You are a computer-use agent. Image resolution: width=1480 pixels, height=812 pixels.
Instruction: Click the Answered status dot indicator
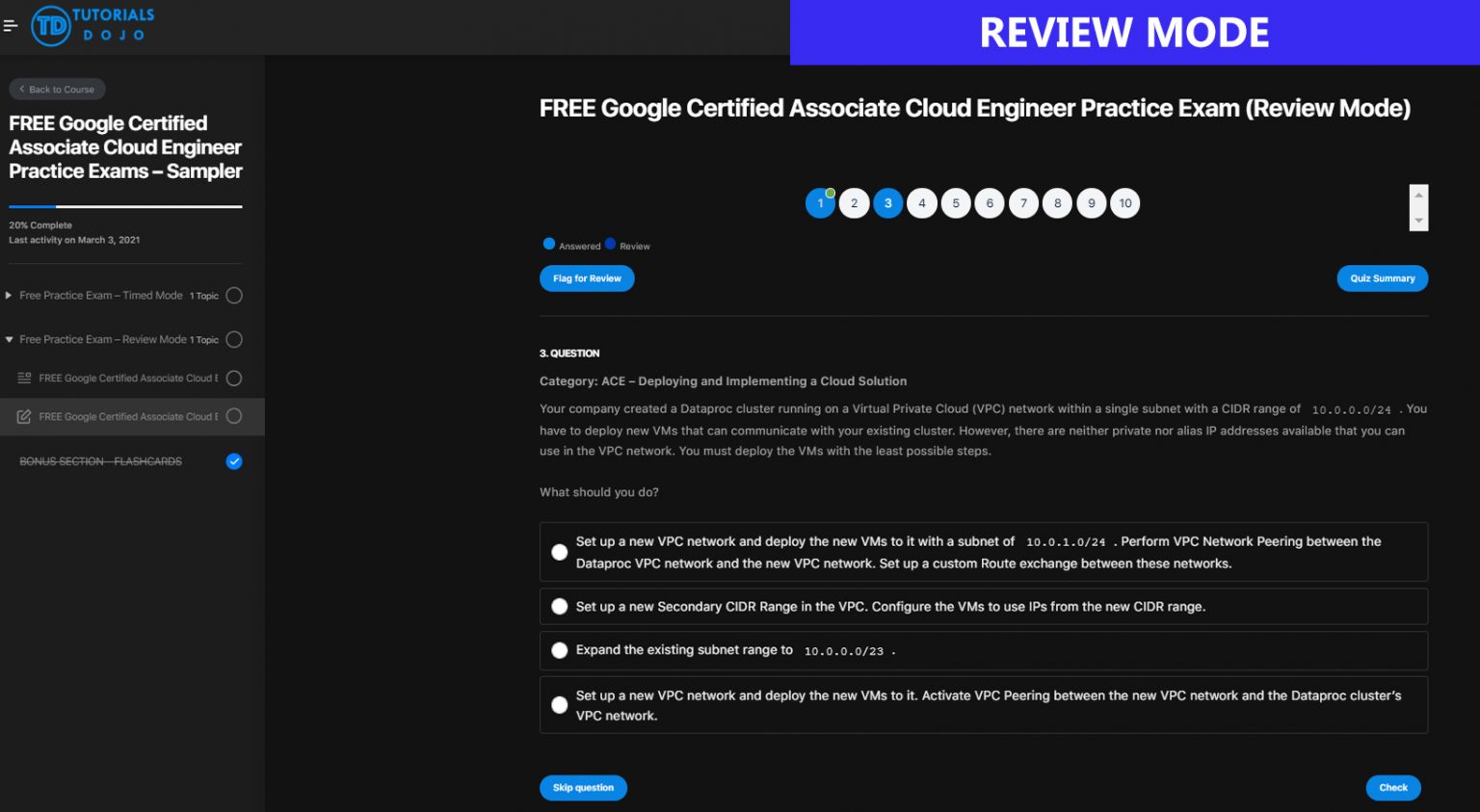click(549, 244)
